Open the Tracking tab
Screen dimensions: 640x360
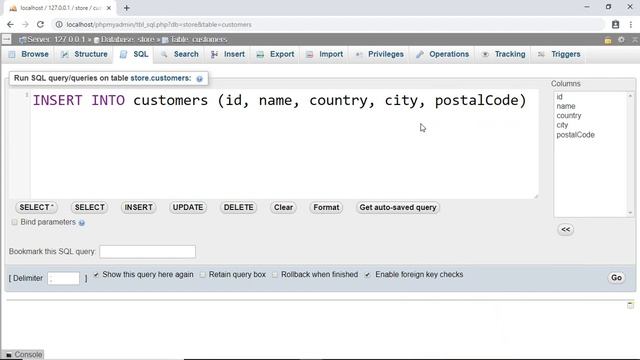pos(503,54)
